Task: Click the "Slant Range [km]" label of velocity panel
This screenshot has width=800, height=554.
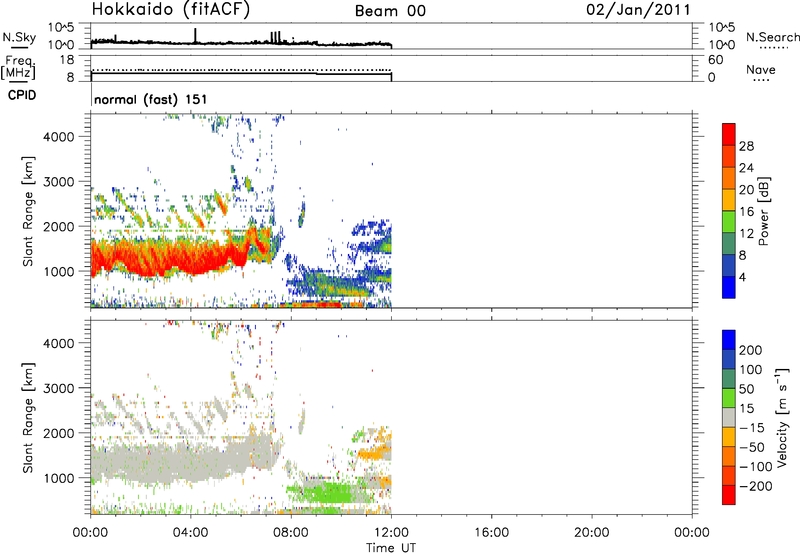Action: click(28, 418)
